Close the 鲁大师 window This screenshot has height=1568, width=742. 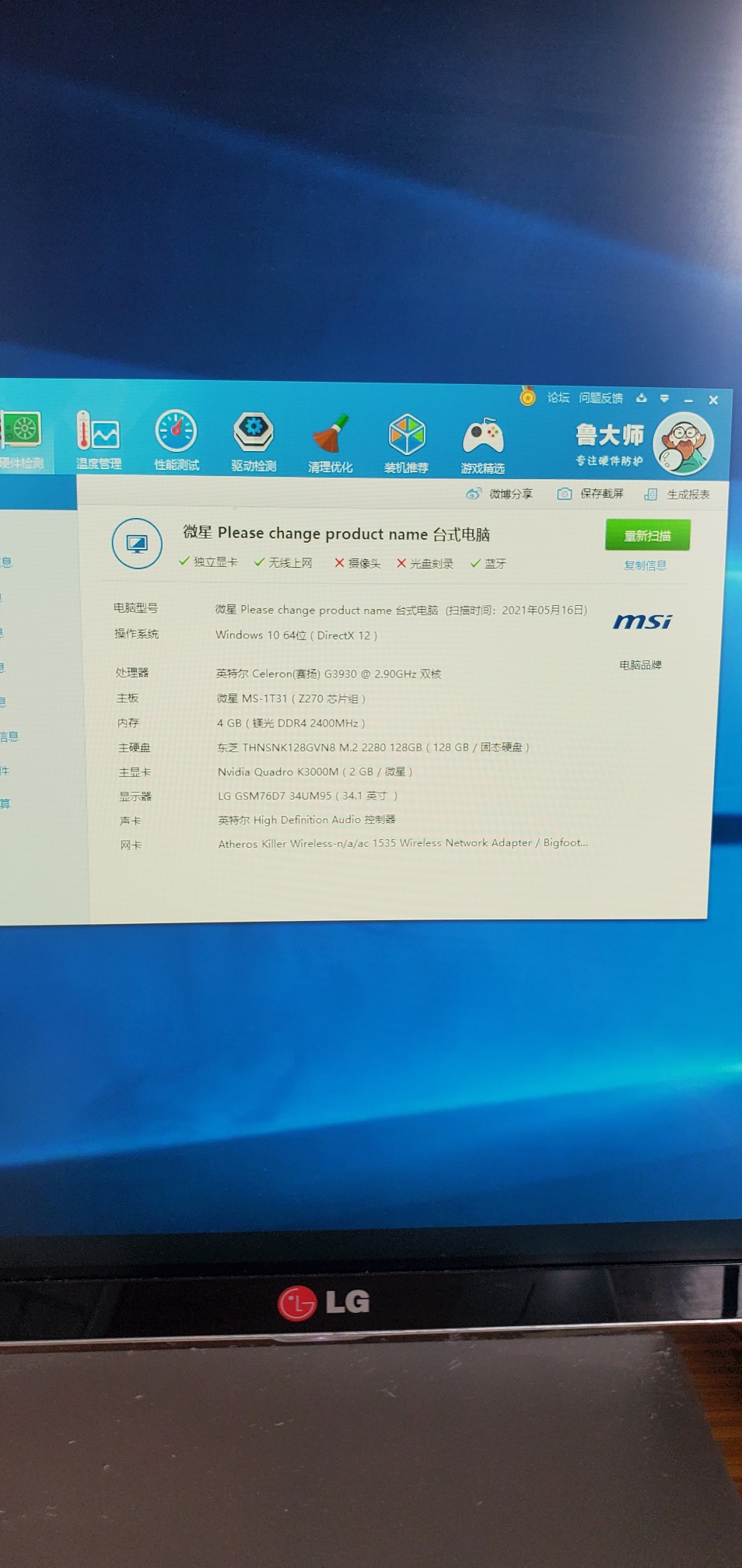point(713,400)
